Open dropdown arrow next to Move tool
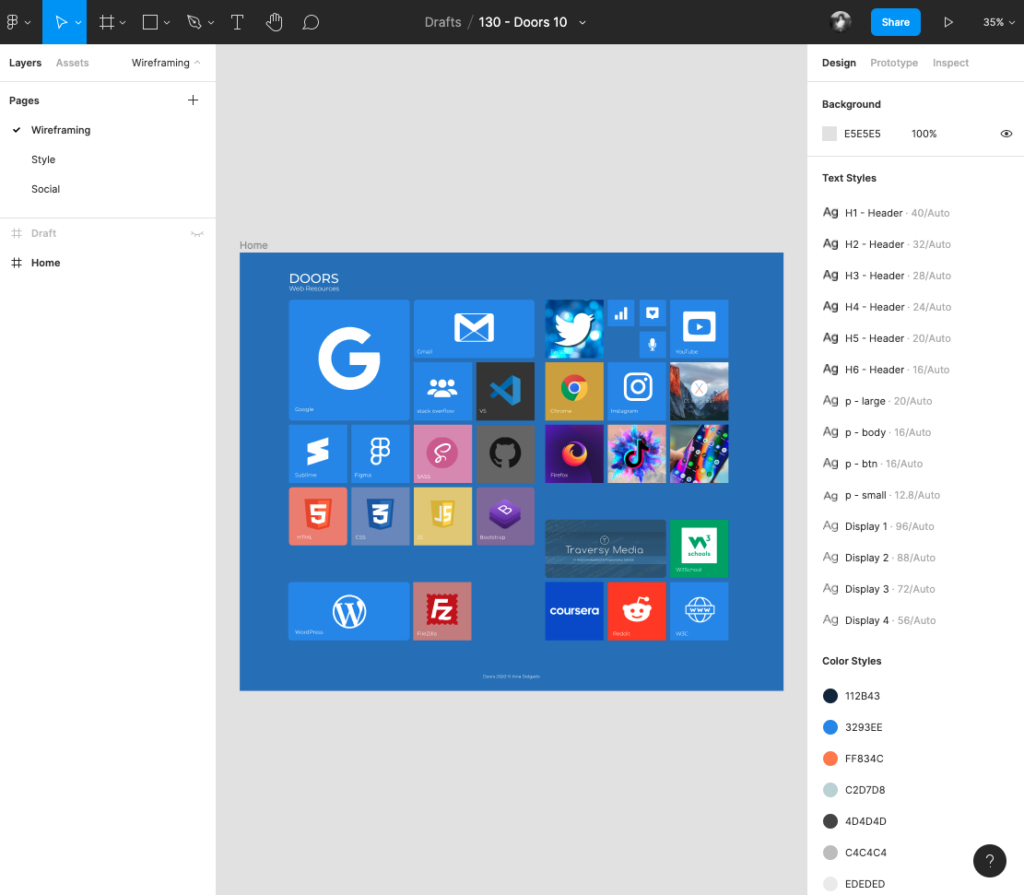The width and height of the screenshot is (1024, 895). point(78,22)
